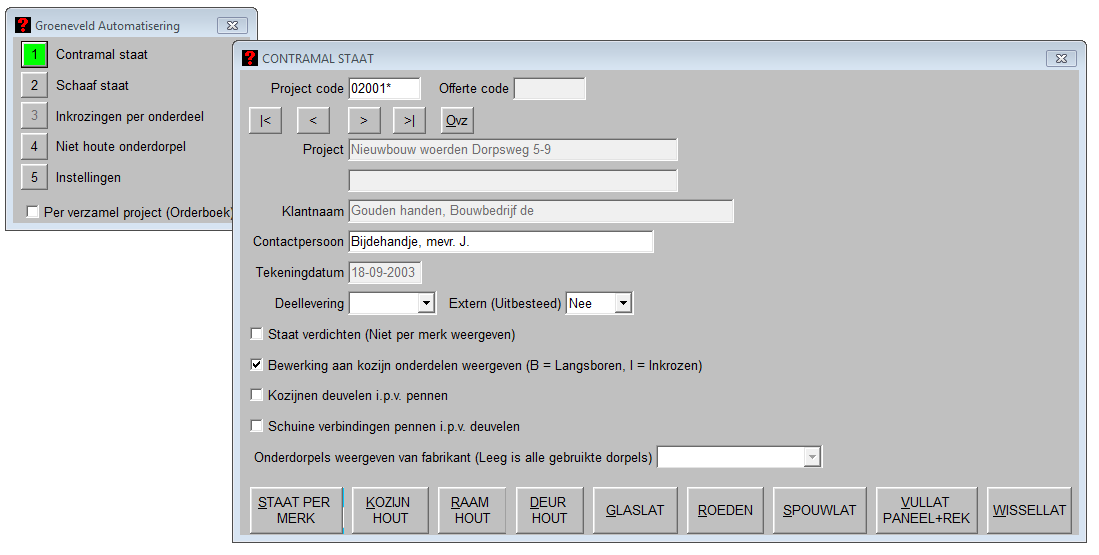Jump to the last record (>|)
The height and width of the screenshot is (555, 1099).
coord(410,121)
